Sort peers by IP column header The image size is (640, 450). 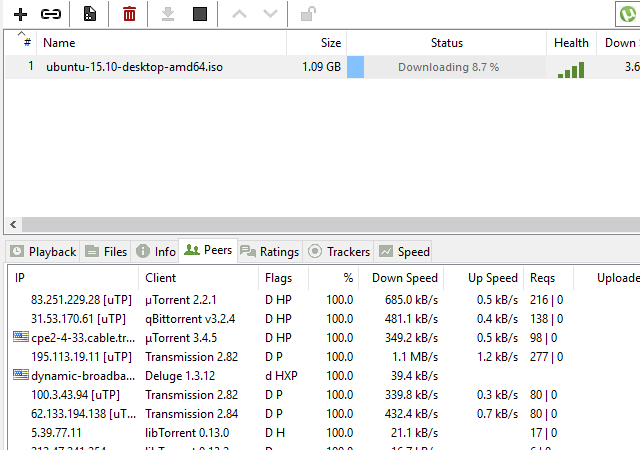(x=73, y=278)
